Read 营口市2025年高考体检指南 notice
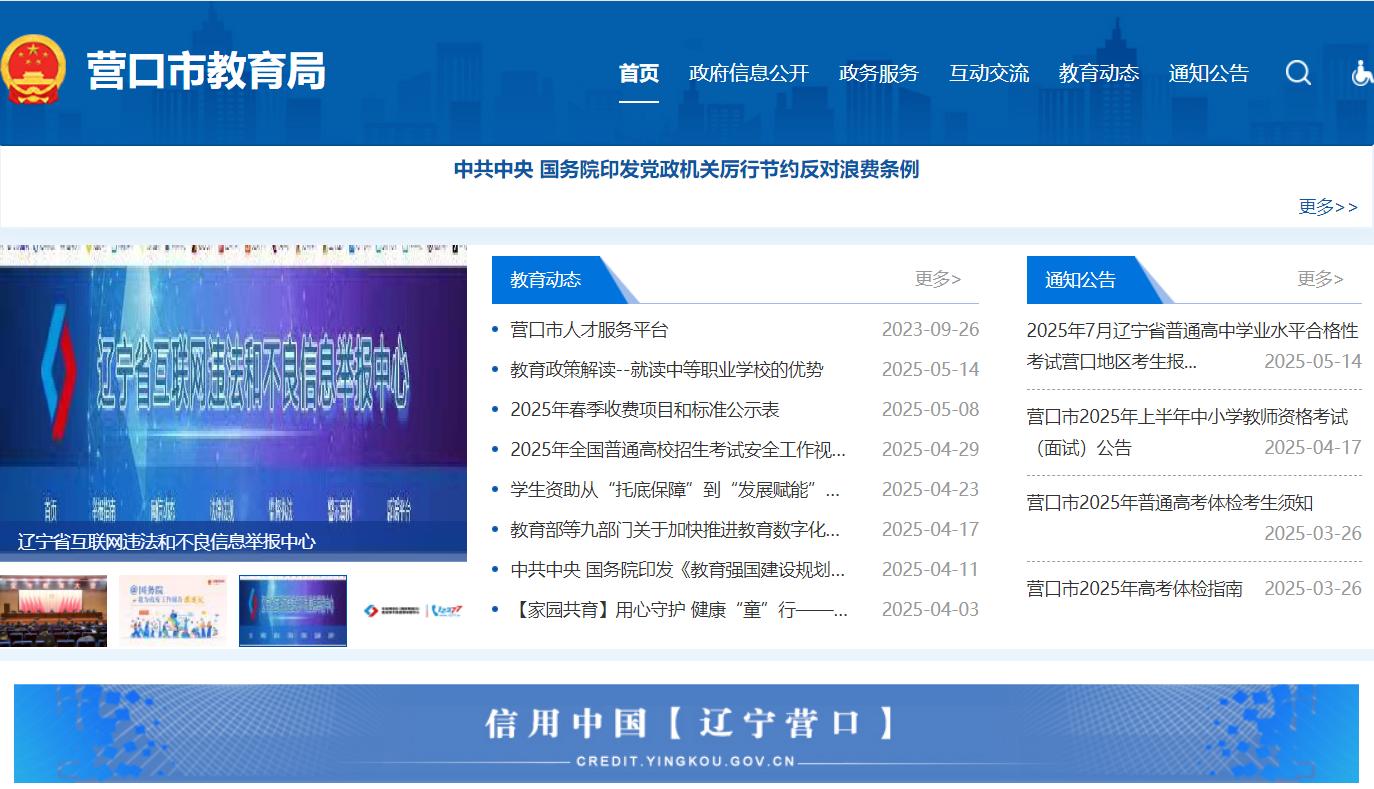 tap(1134, 589)
